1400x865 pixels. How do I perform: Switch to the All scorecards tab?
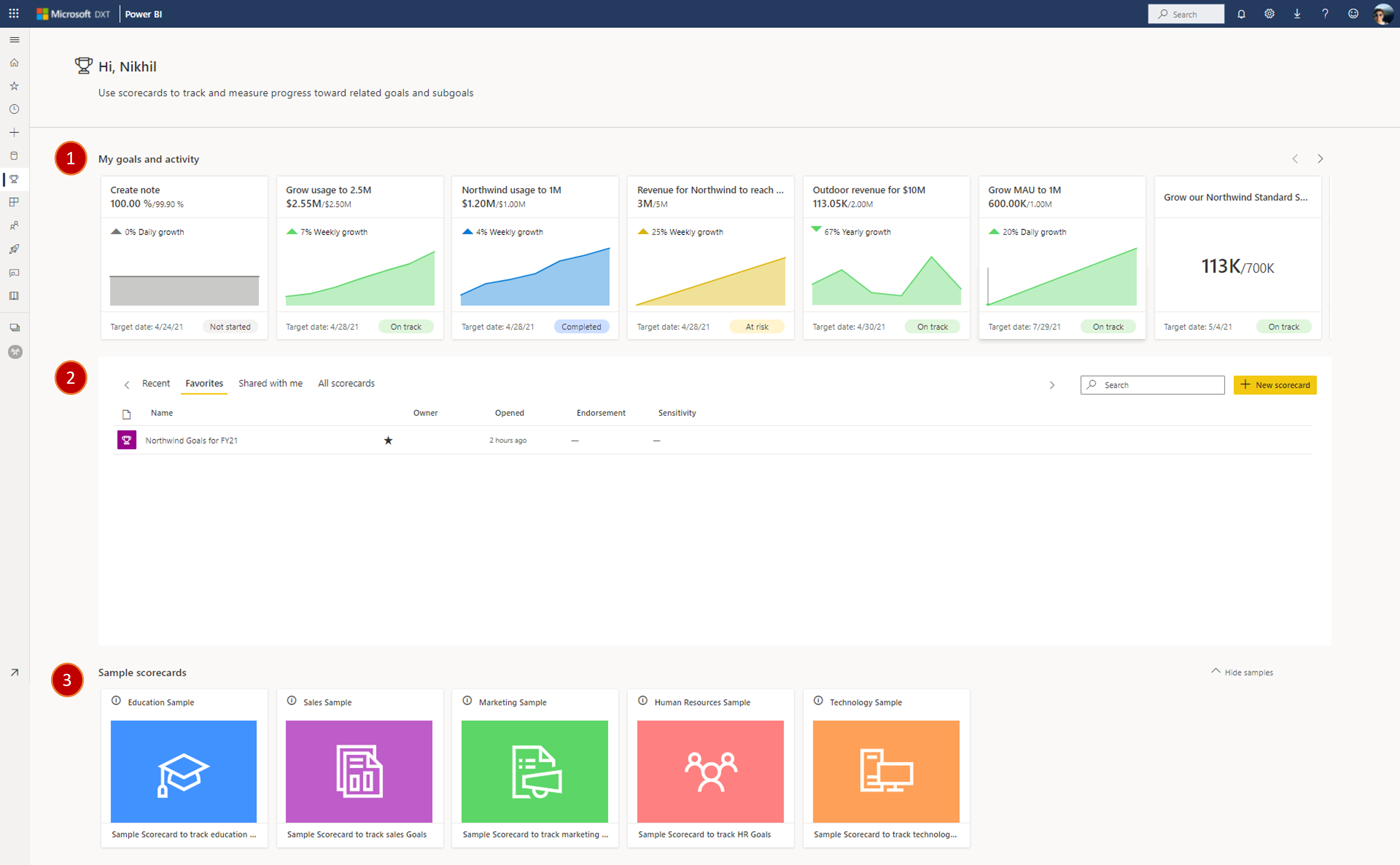point(346,383)
